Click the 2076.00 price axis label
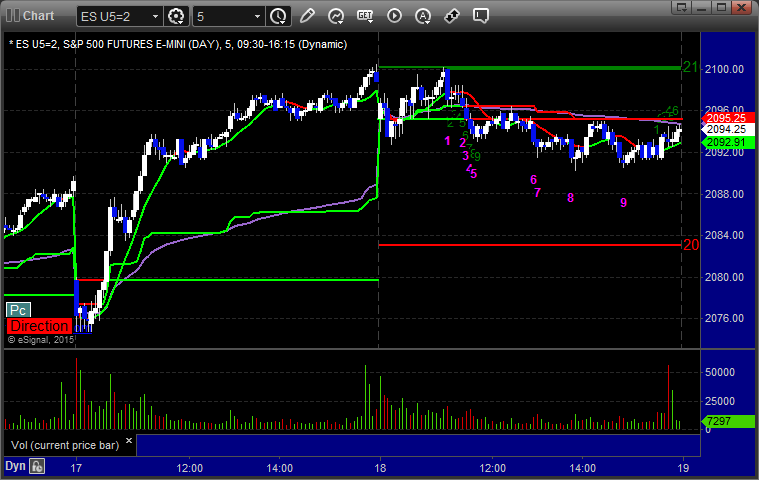The width and height of the screenshot is (759, 480). pyautogui.click(x=724, y=318)
